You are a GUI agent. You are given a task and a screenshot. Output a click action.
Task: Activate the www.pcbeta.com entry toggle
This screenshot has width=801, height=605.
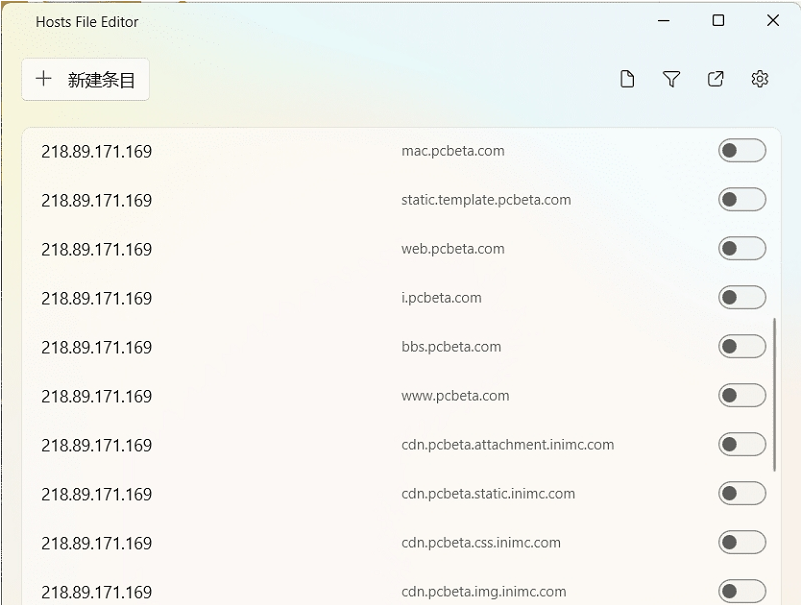point(742,396)
